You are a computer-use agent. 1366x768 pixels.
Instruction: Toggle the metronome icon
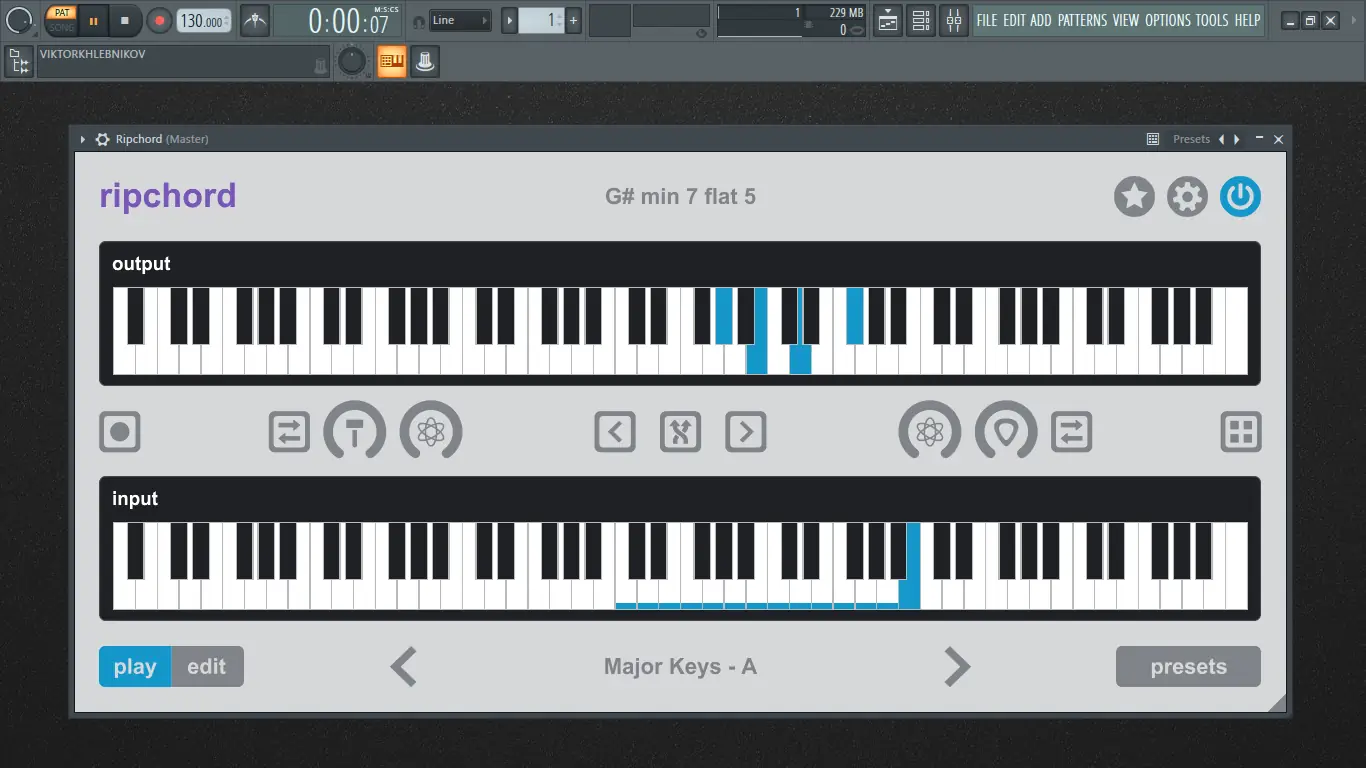click(255, 20)
